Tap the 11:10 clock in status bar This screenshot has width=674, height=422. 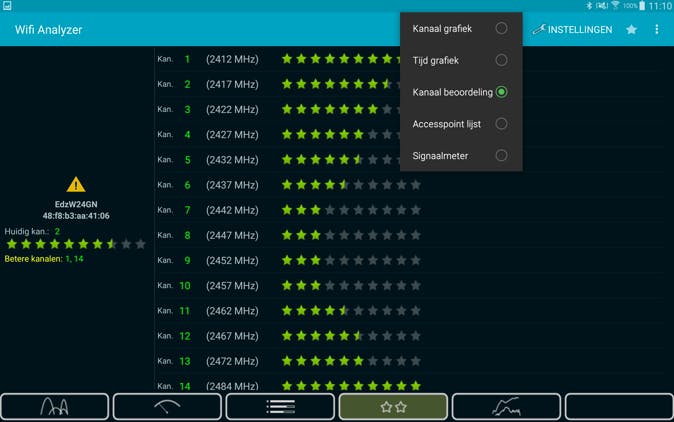(x=660, y=6)
